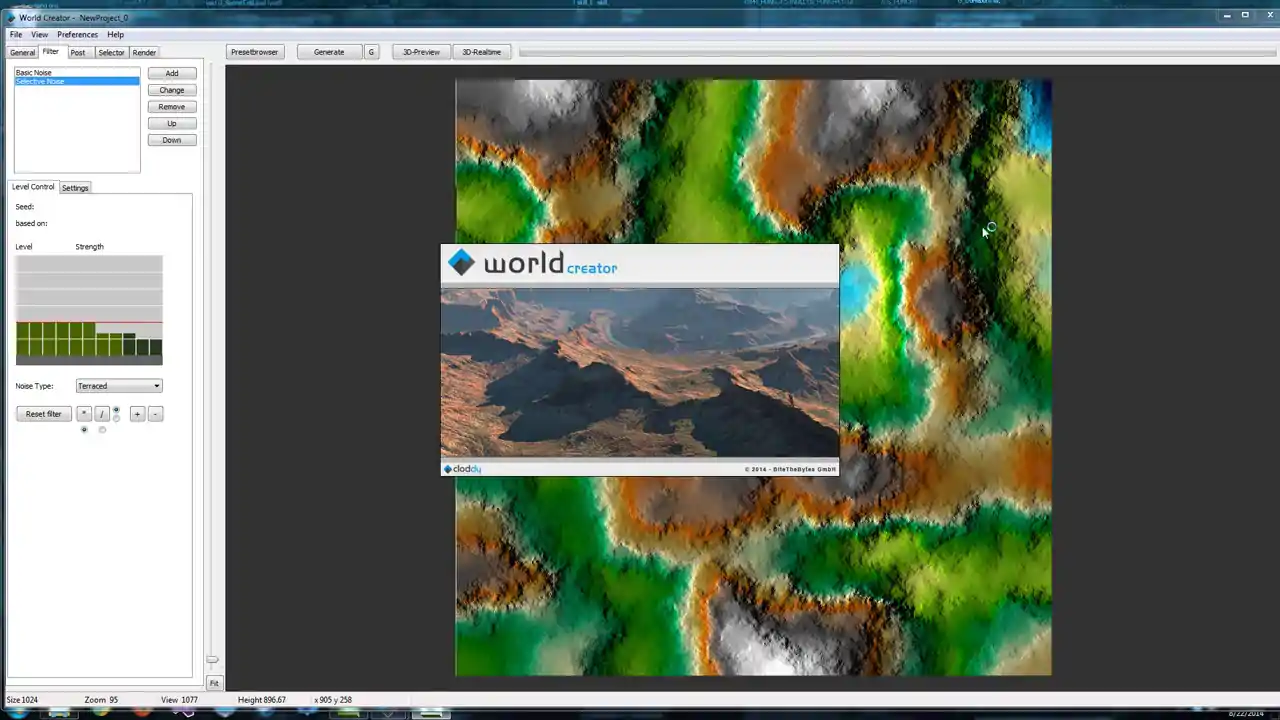Adjust the Level Strength bar graph
Image resolution: width=1280 pixels, height=720 pixels.
point(89,310)
